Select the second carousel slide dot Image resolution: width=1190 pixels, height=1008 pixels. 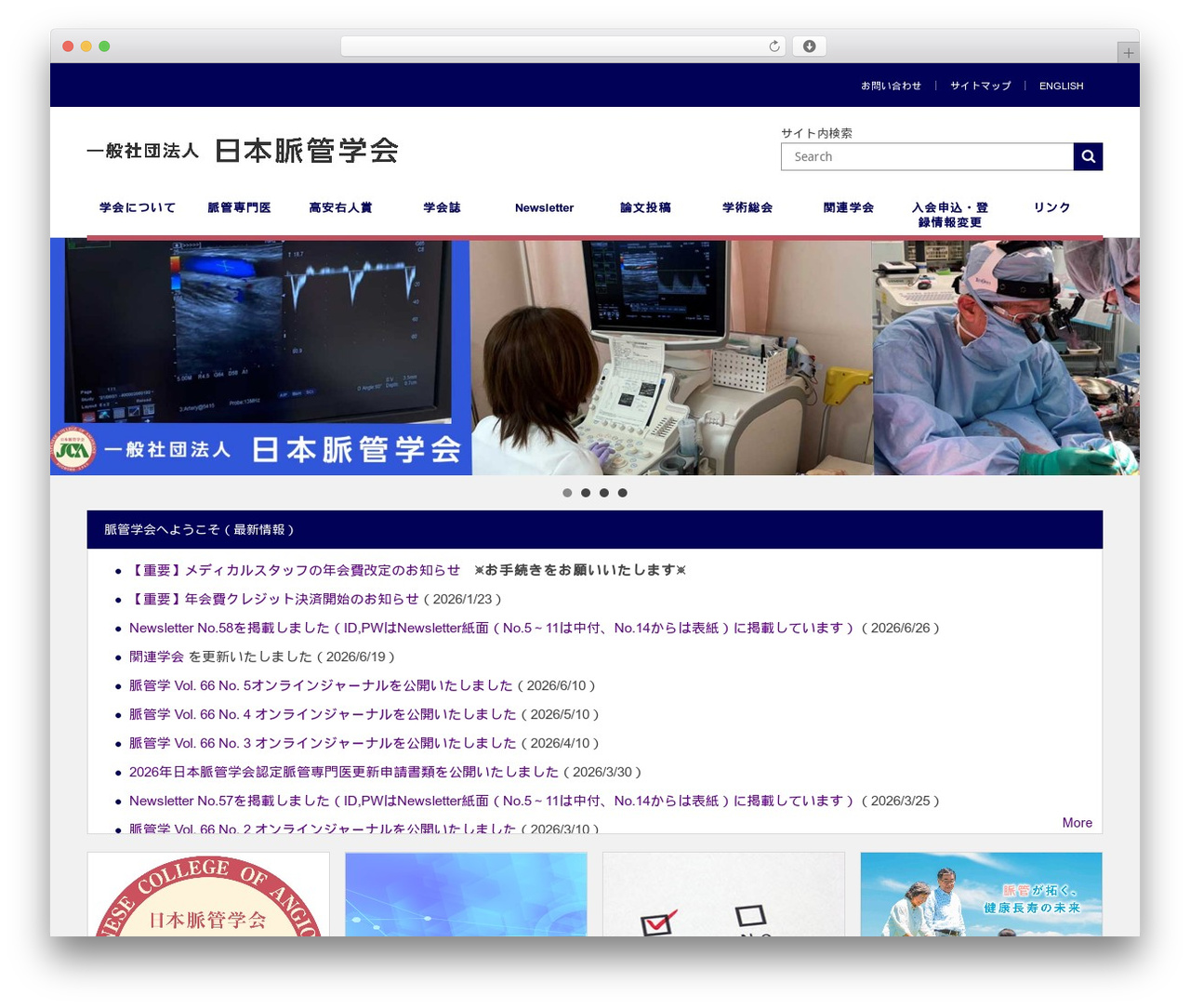pos(586,493)
